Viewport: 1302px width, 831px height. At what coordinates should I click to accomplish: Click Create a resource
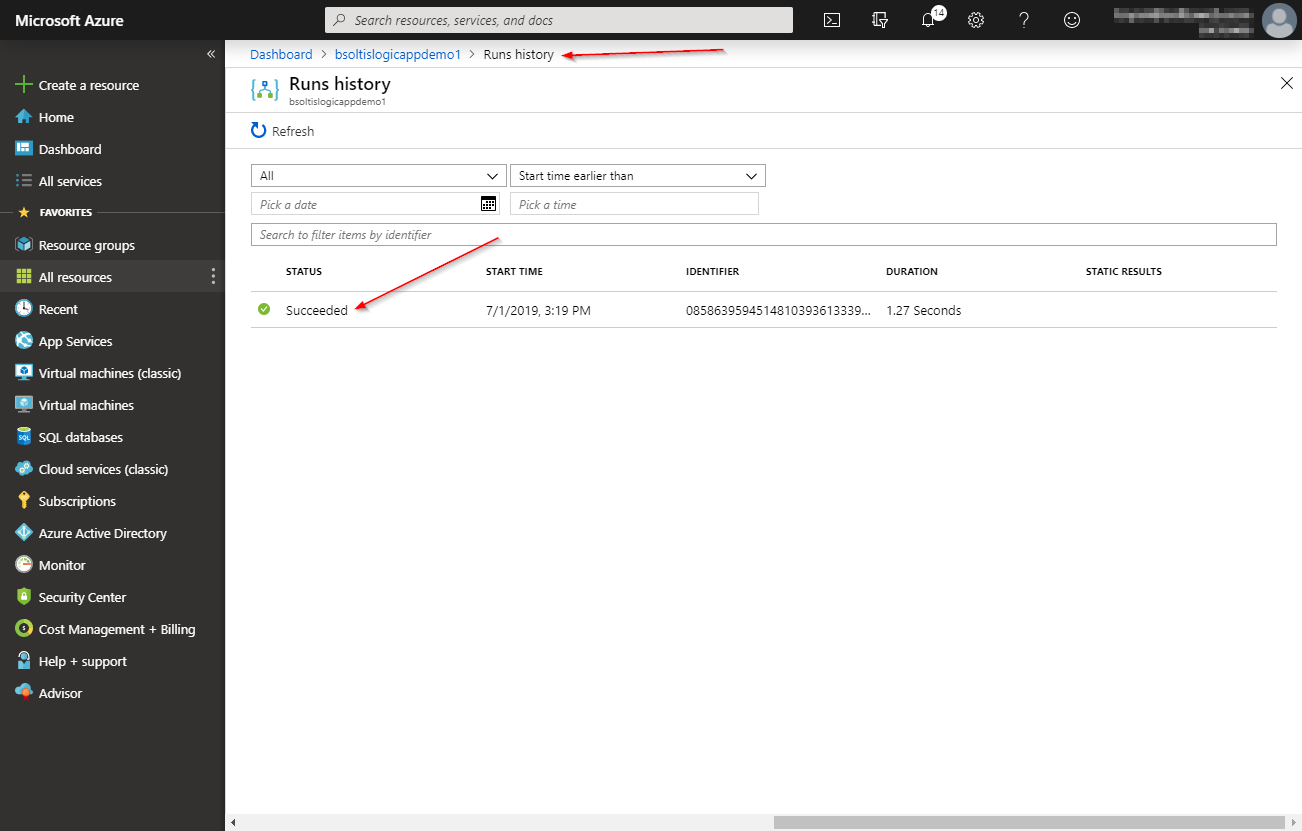[x=88, y=85]
